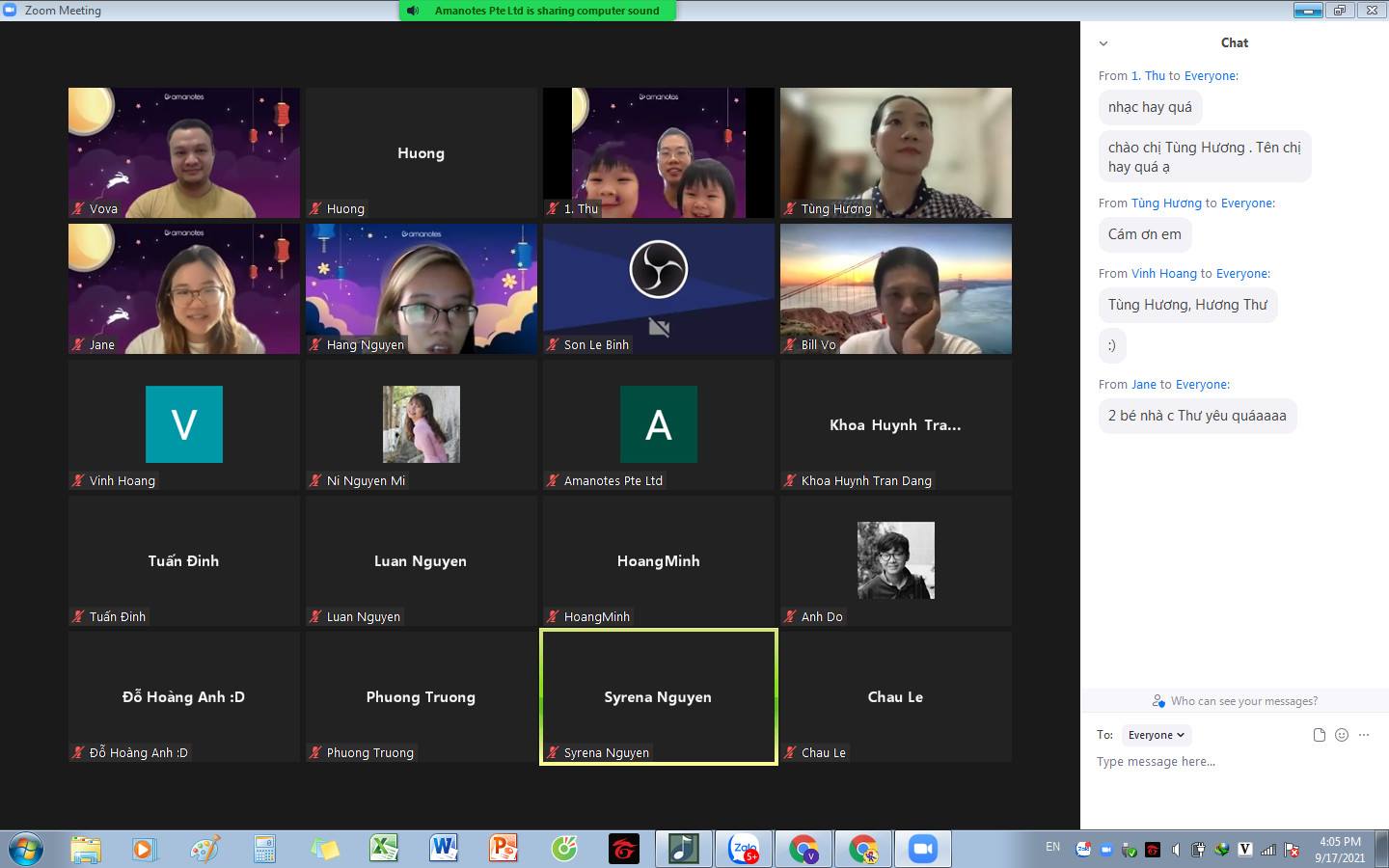Click sender name '1. Thu' in chat
Viewport: 1389px width, 868px height.
click(x=1148, y=75)
